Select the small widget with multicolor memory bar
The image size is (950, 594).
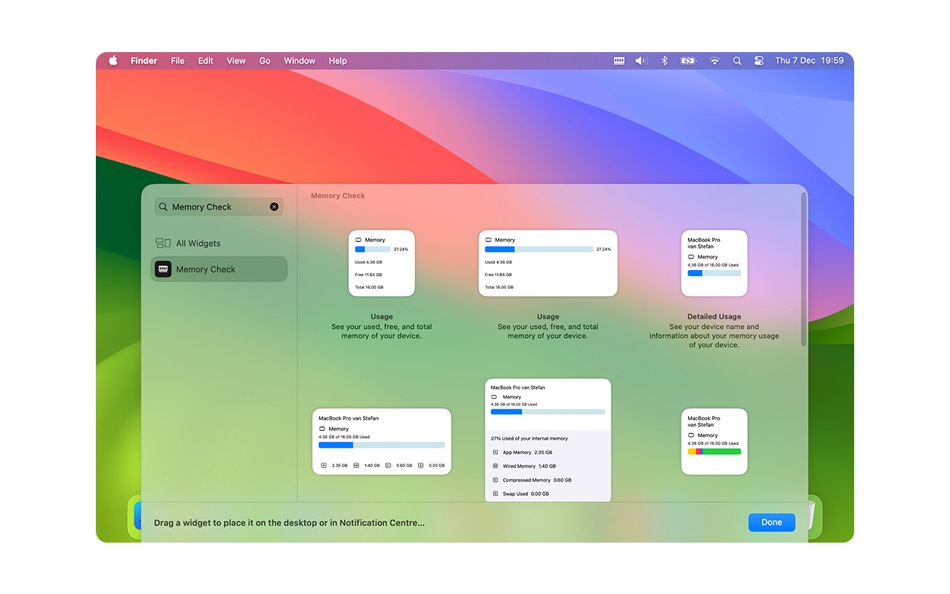(x=714, y=441)
